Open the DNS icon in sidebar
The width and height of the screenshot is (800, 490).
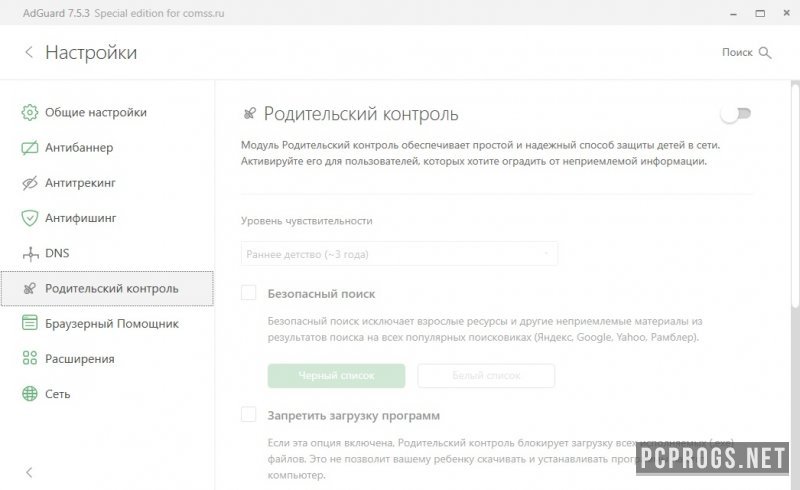point(31,253)
